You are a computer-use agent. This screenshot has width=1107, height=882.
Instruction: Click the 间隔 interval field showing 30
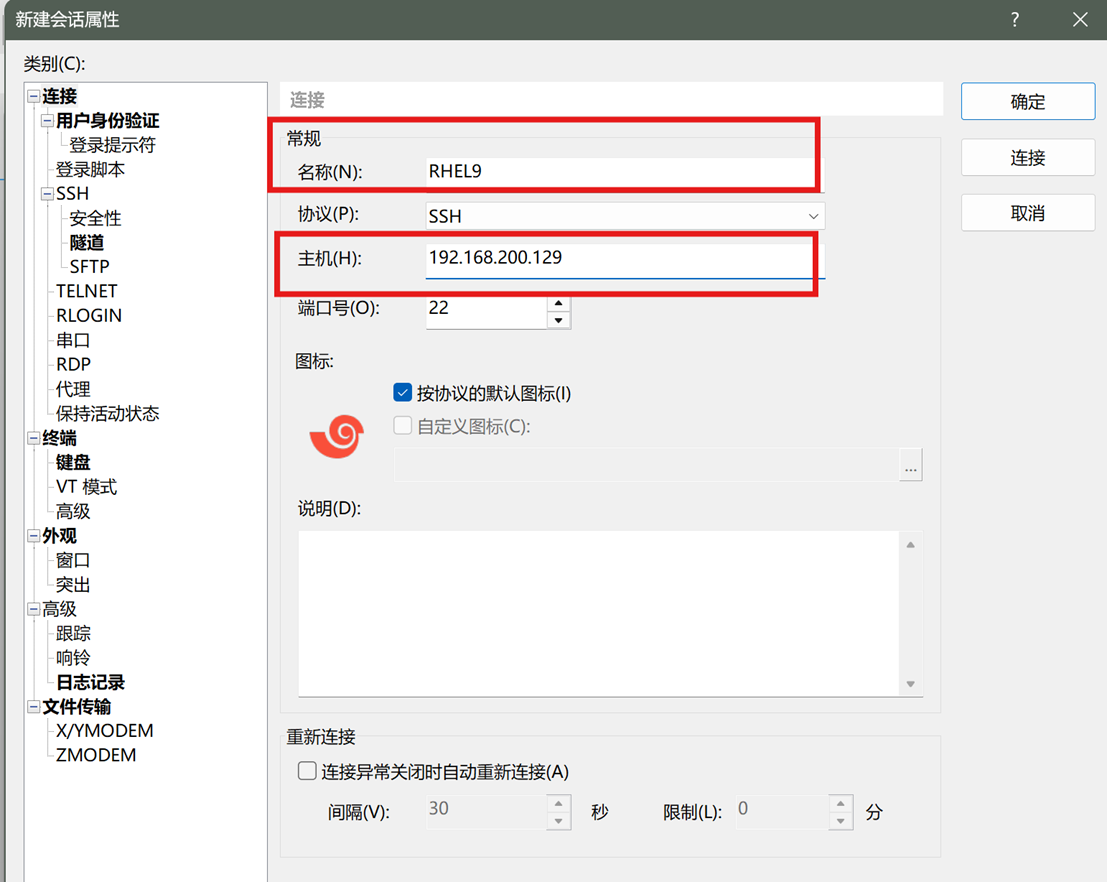click(486, 812)
